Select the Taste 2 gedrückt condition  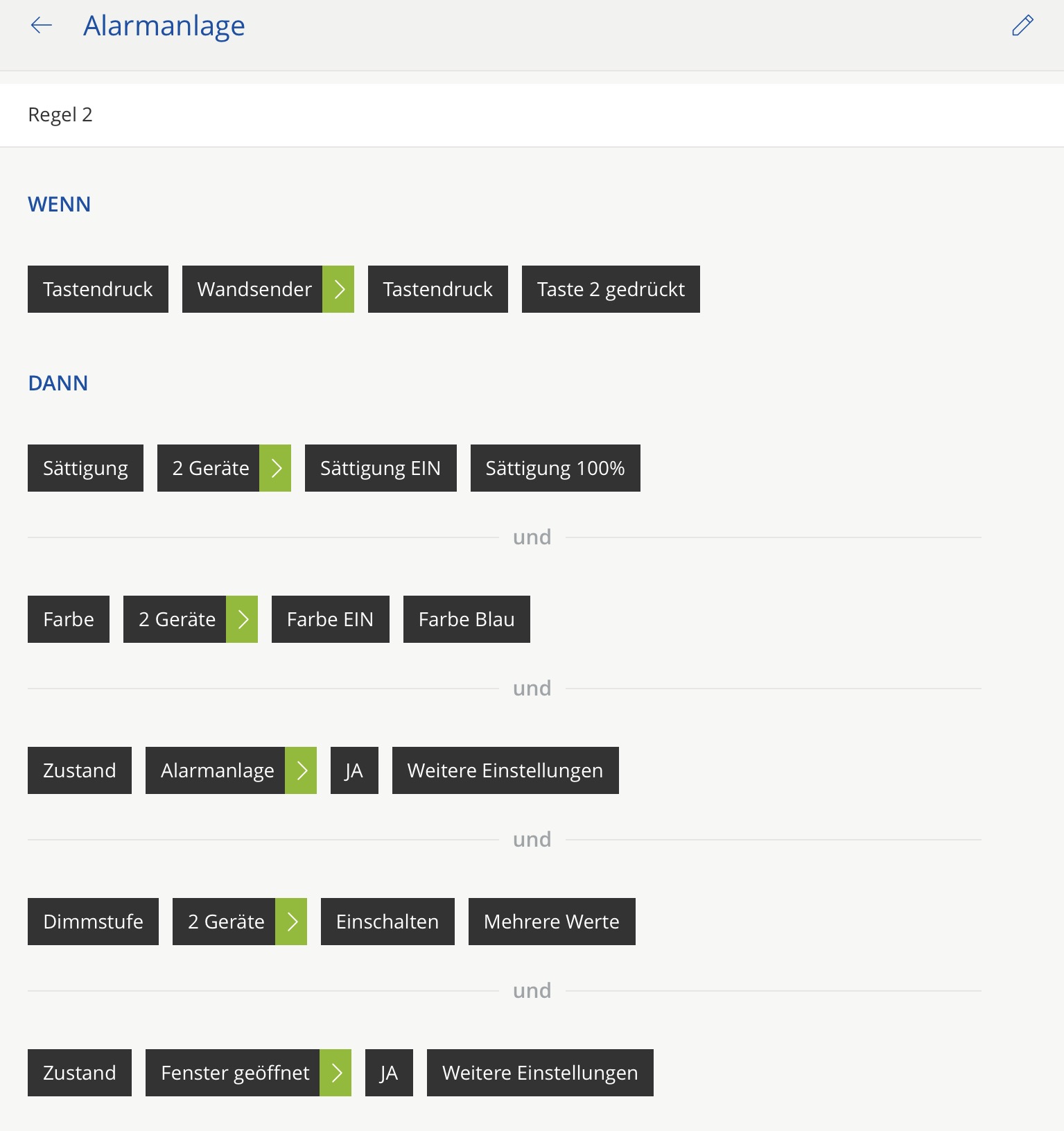611,289
